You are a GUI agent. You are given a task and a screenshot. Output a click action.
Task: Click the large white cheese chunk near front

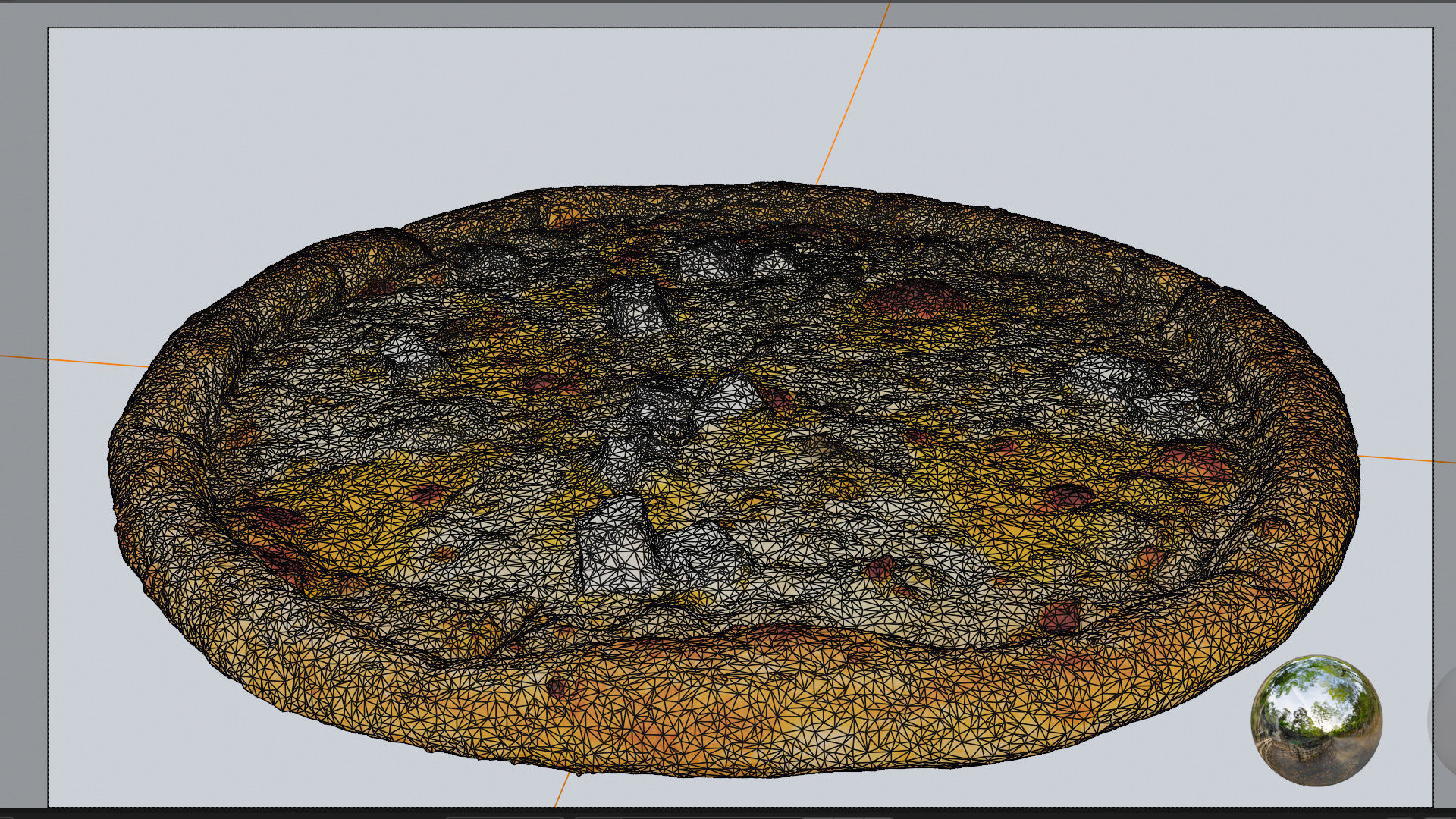(x=614, y=550)
